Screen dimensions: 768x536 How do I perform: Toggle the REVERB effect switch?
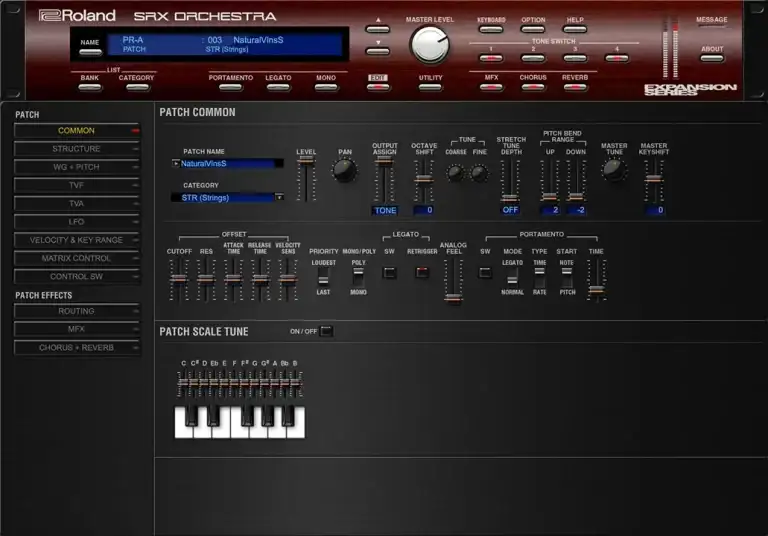coord(575,88)
